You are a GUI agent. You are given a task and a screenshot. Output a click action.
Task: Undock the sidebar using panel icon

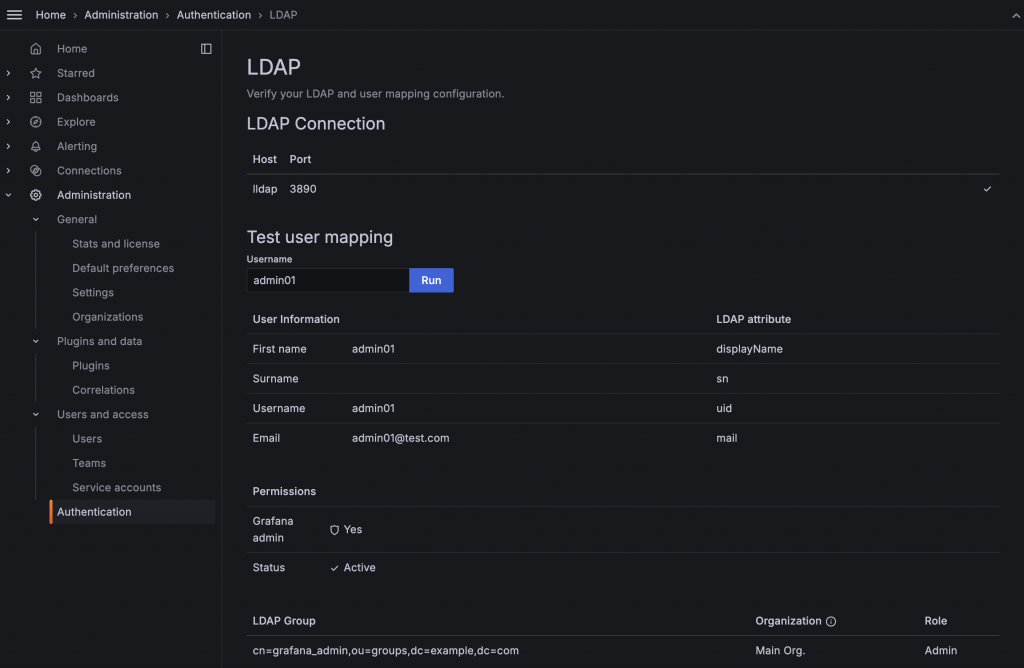[x=206, y=49]
